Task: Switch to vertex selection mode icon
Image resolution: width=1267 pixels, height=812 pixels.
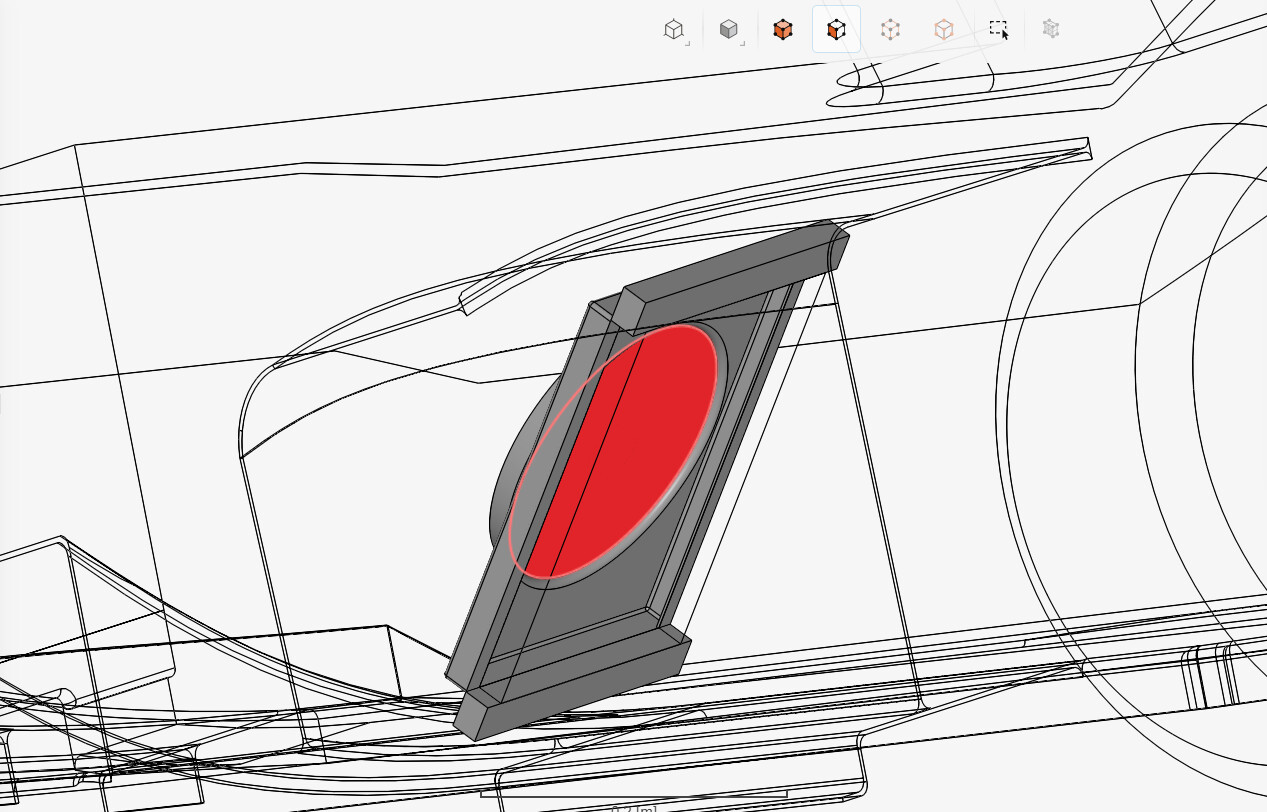Action: pyautogui.click(x=943, y=29)
